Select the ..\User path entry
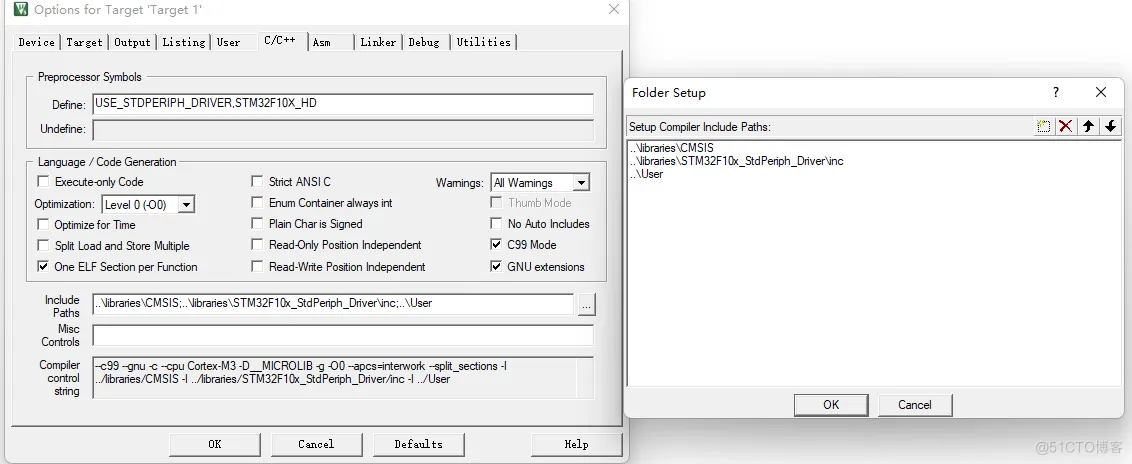The height and width of the screenshot is (464, 1132). pyautogui.click(x=646, y=174)
